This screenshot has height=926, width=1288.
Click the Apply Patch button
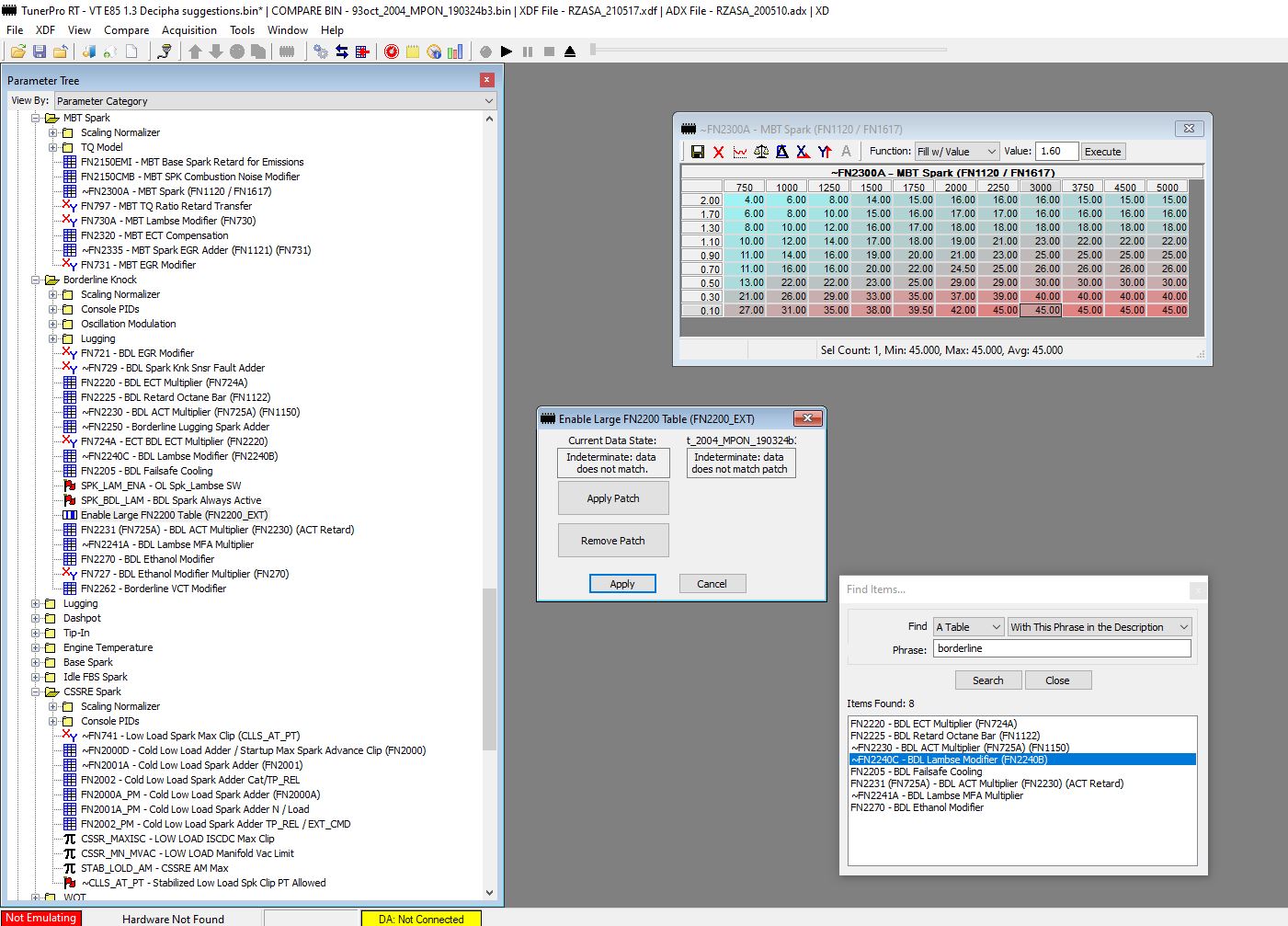[x=613, y=498]
